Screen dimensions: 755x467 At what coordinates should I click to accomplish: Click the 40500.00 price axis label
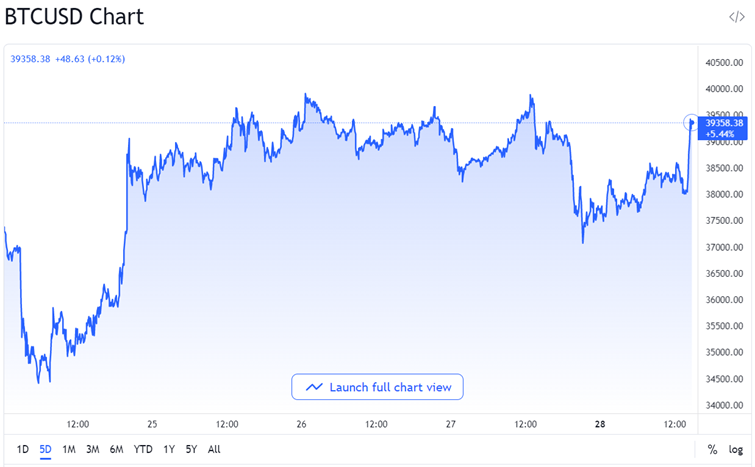click(x=723, y=63)
